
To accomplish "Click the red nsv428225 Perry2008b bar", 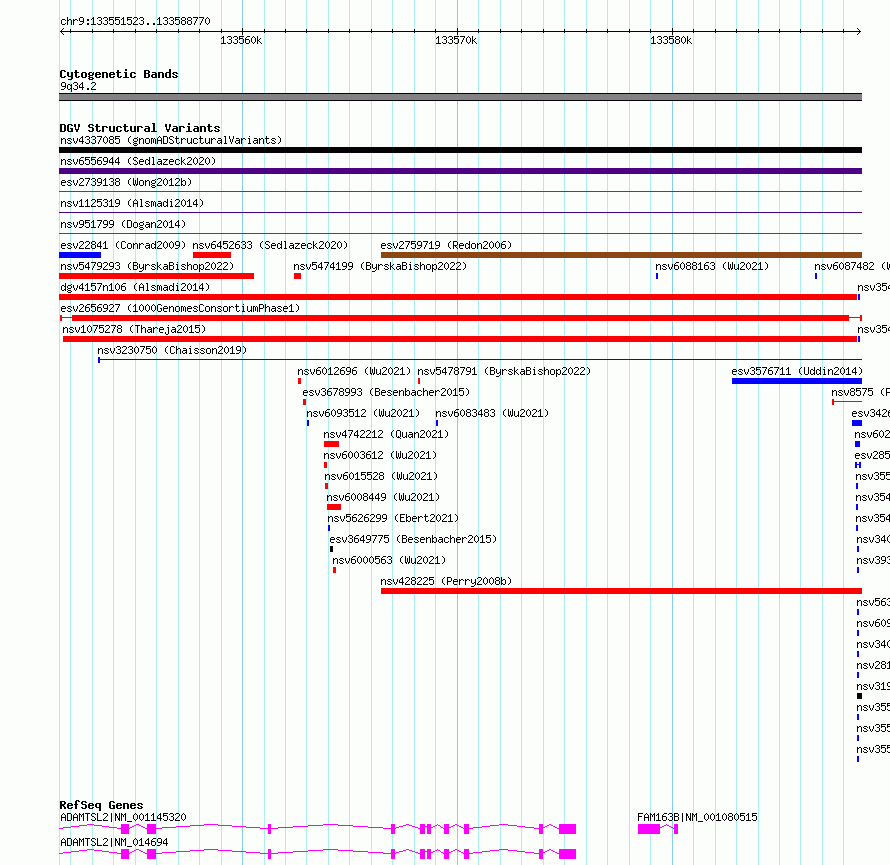I will (x=622, y=591).
